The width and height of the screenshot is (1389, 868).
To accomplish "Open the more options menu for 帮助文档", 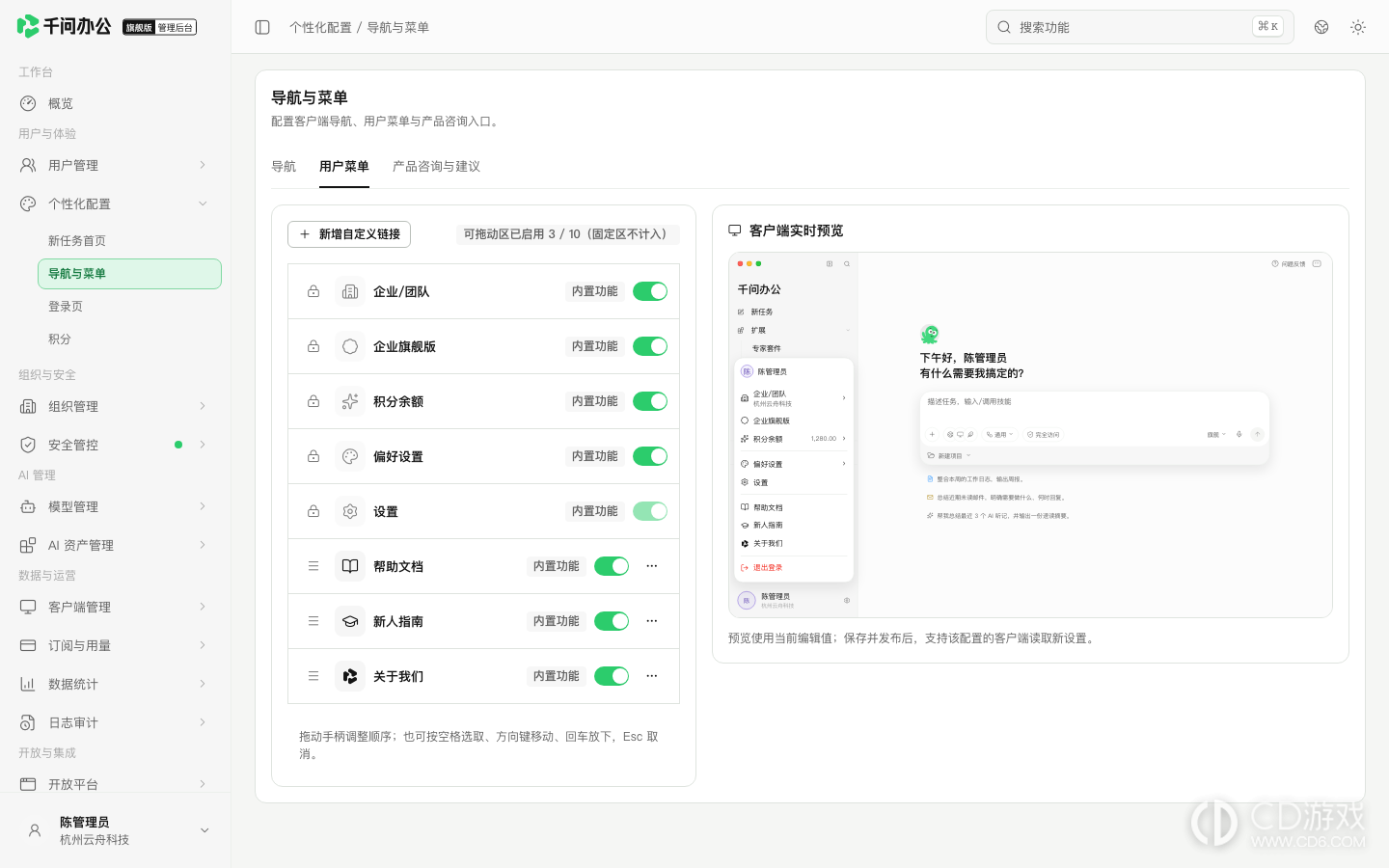I will pyautogui.click(x=652, y=566).
